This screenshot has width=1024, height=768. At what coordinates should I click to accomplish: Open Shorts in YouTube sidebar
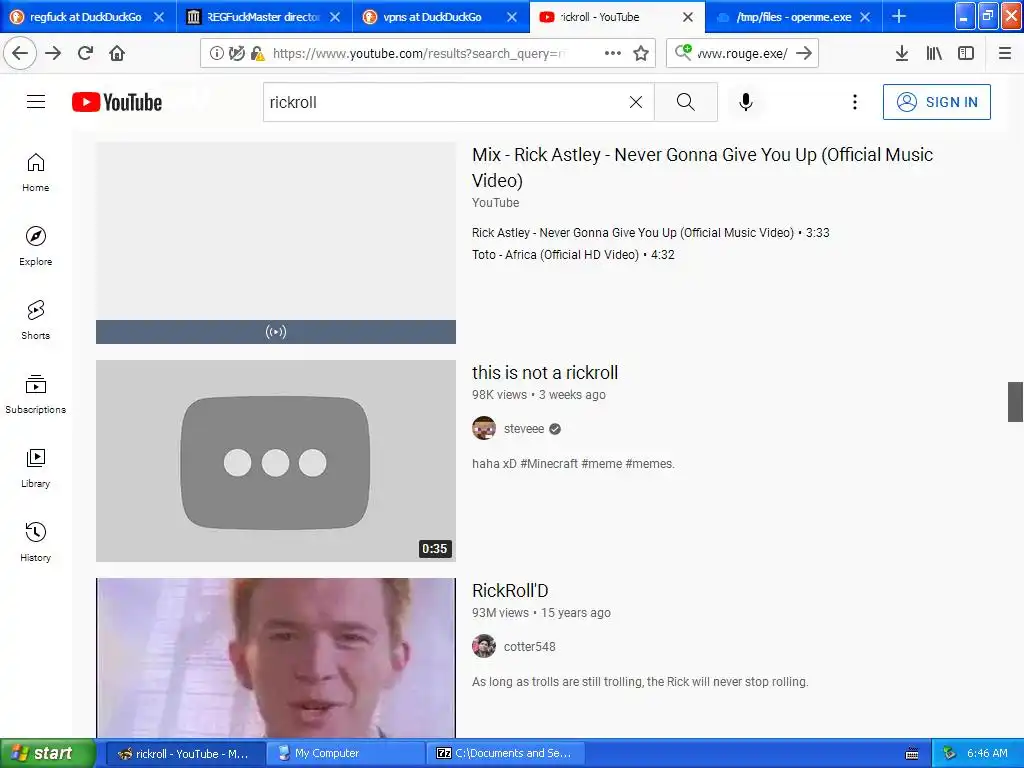click(35, 320)
